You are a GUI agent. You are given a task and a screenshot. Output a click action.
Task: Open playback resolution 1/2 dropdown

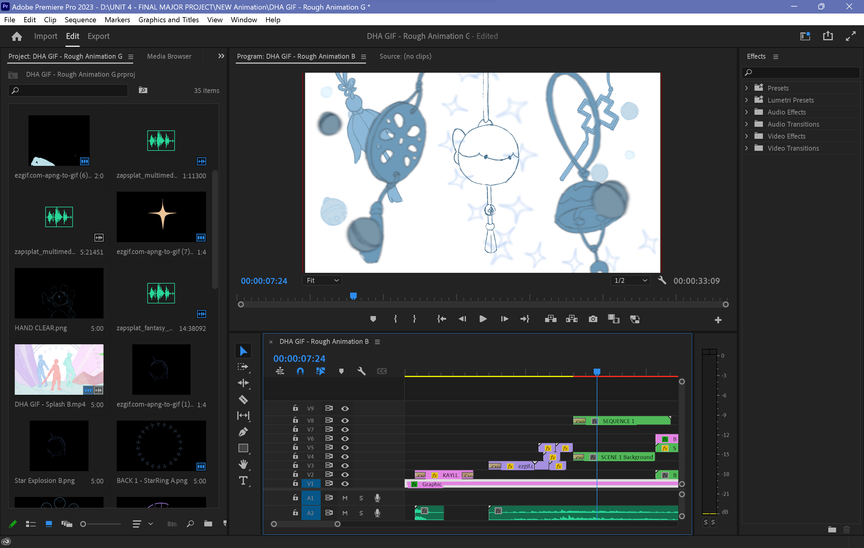(631, 281)
